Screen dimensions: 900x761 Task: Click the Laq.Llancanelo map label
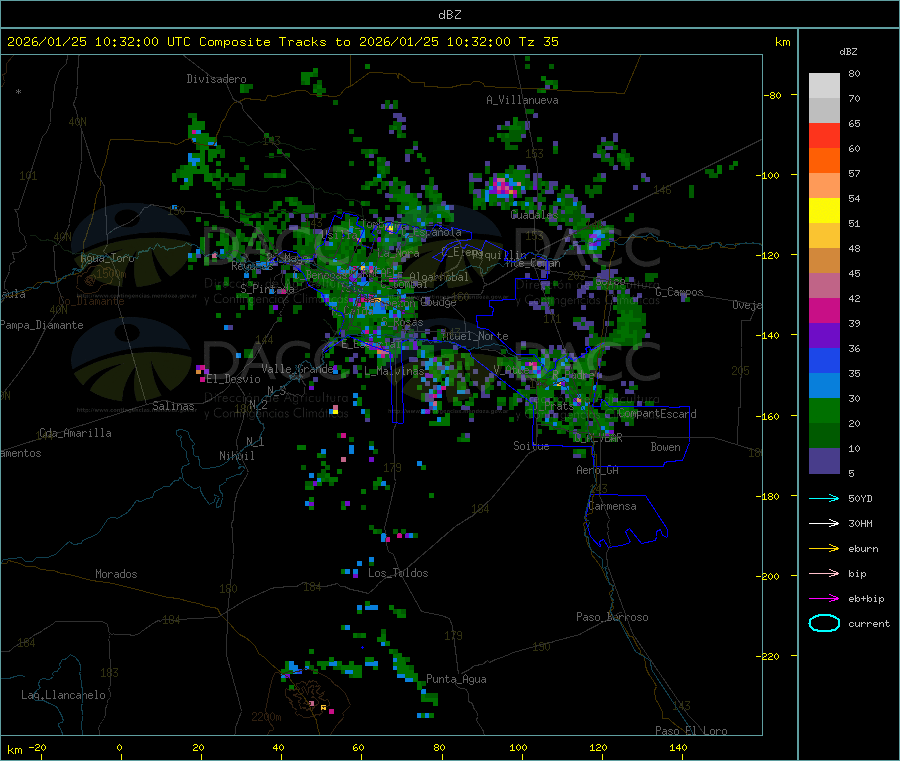pos(64,695)
